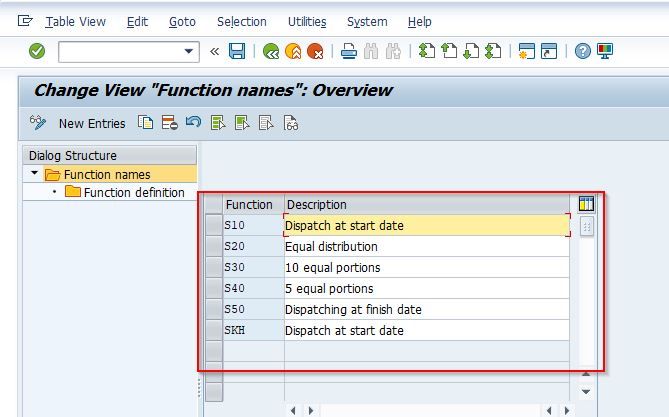Image resolution: width=669 pixels, height=417 pixels.
Task: Click the red Cancel icon
Action: (315, 52)
